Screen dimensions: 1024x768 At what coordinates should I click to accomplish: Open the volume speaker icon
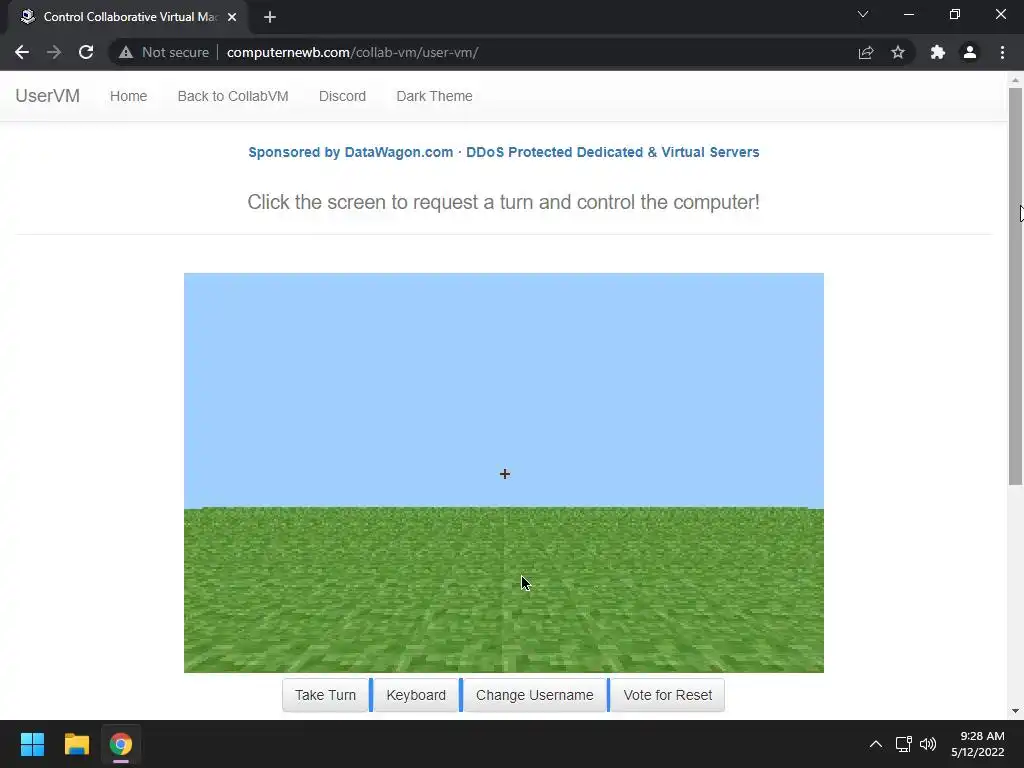click(928, 744)
